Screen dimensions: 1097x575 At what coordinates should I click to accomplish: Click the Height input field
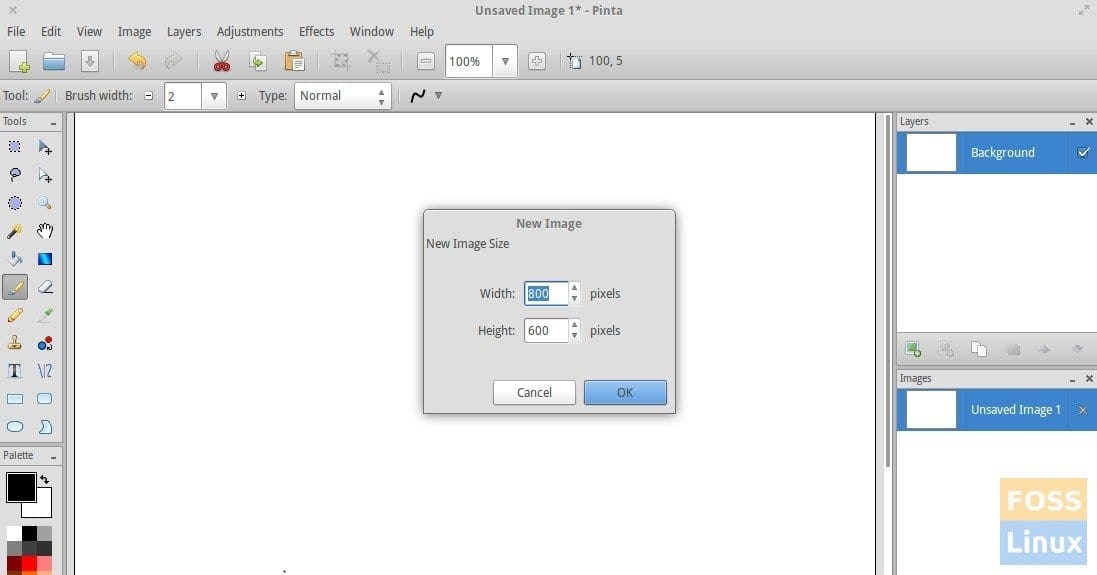tap(546, 331)
